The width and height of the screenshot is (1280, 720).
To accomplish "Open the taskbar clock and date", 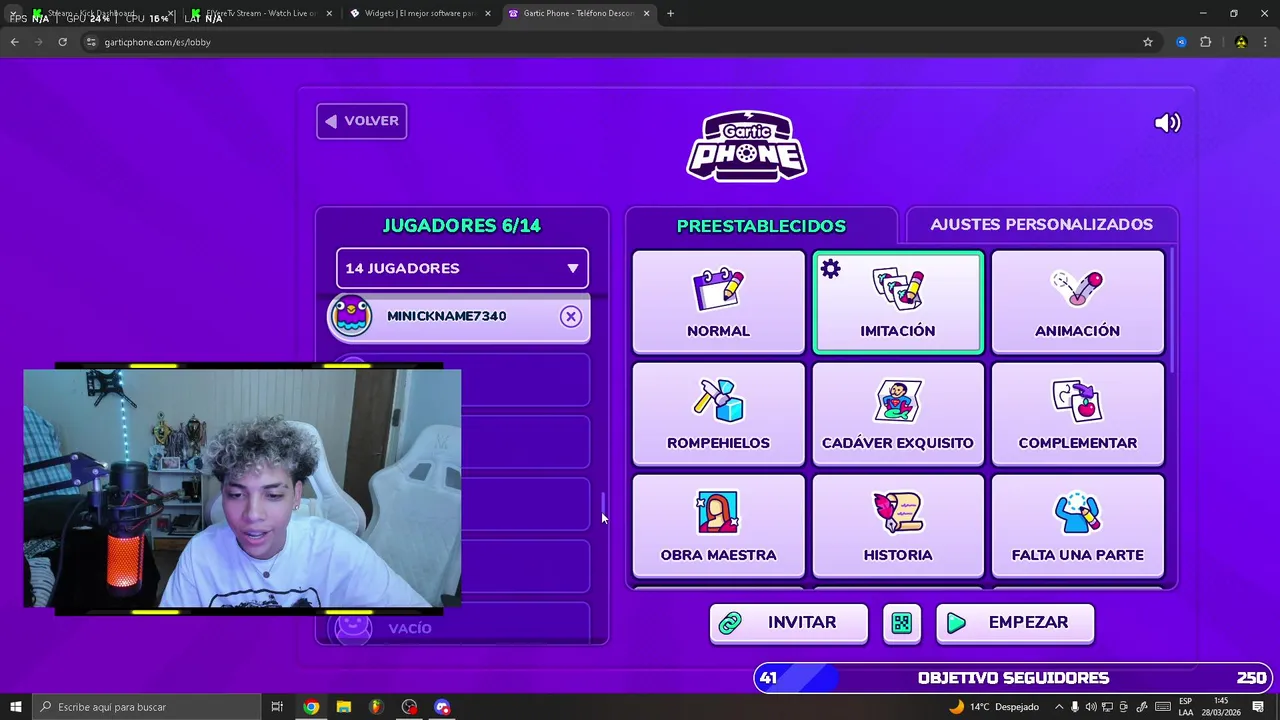I will click(1221, 707).
